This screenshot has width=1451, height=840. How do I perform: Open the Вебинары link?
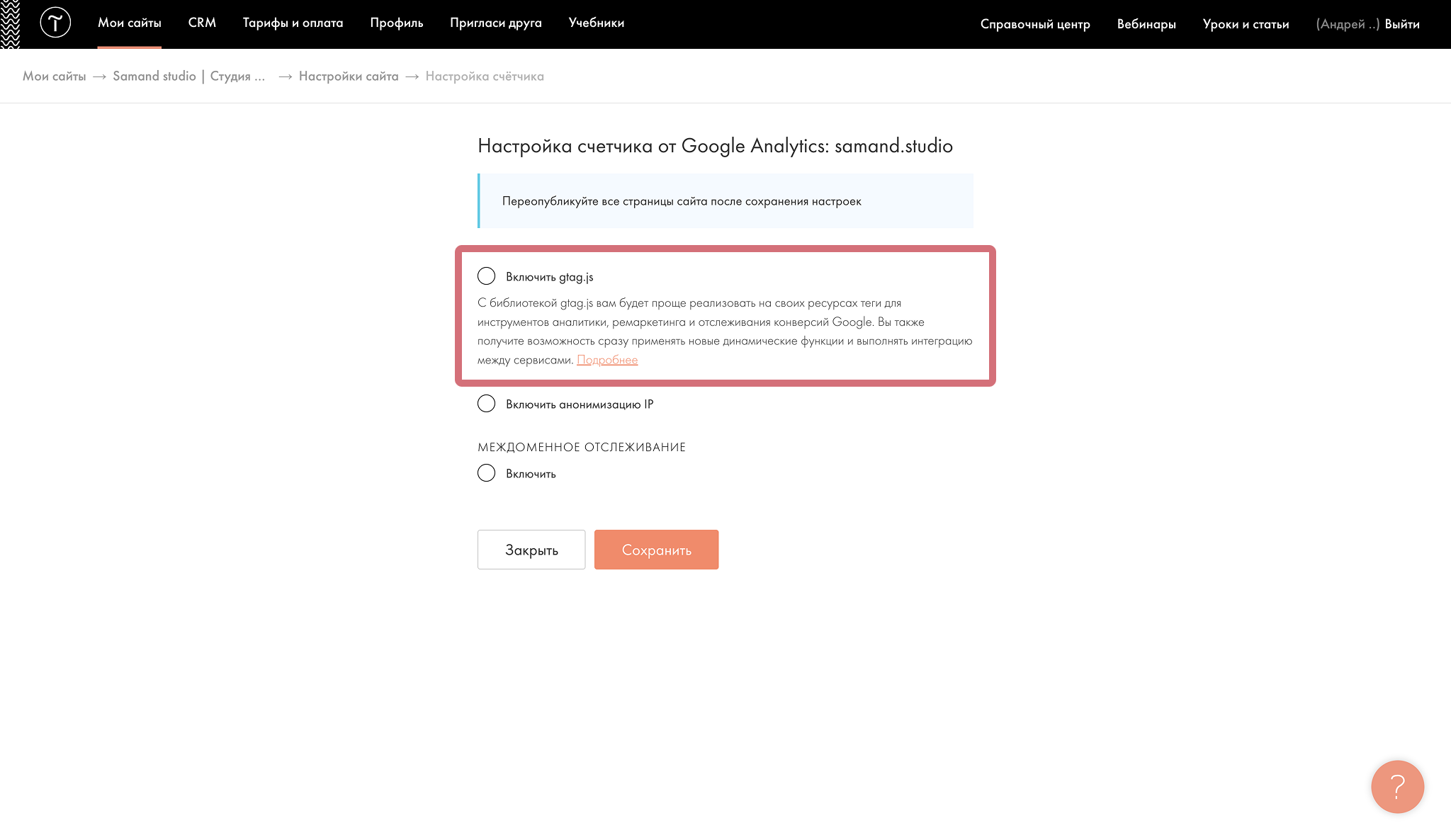coord(1146,24)
